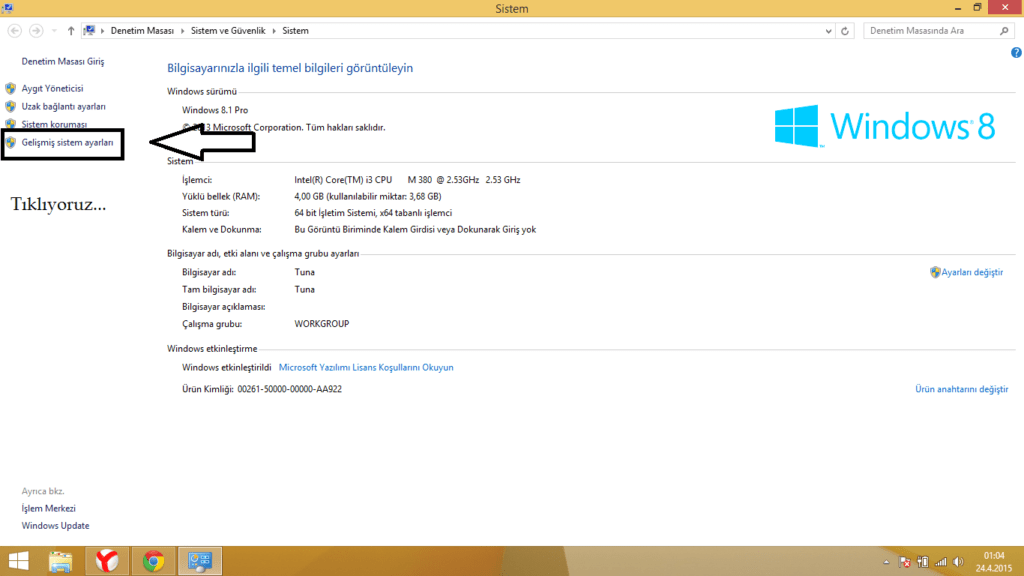Click the volume speaker tray icon
Image resolution: width=1024 pixels, height=576 pixels.
959,562
